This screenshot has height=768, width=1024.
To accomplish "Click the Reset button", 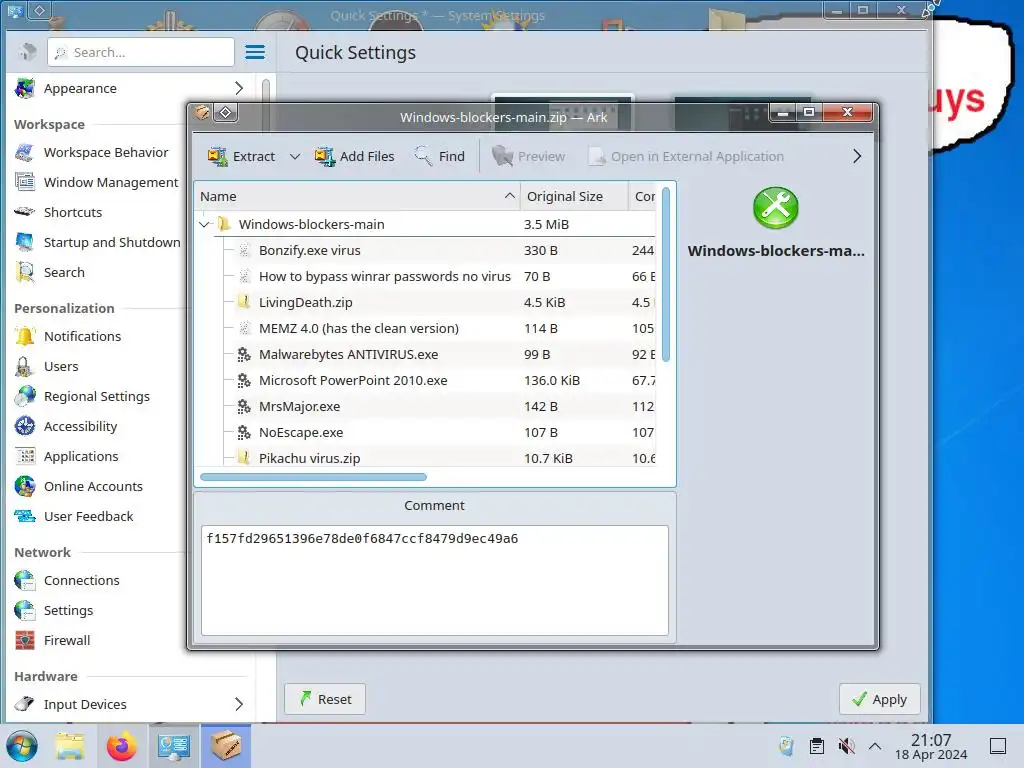I will click(325, 699).
